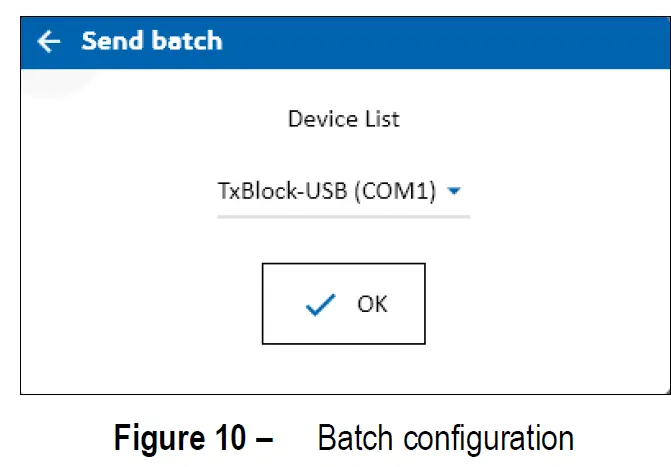
Task: Click the underline beneath the device field
Action: pyautogui.click(x=343, y=214)
